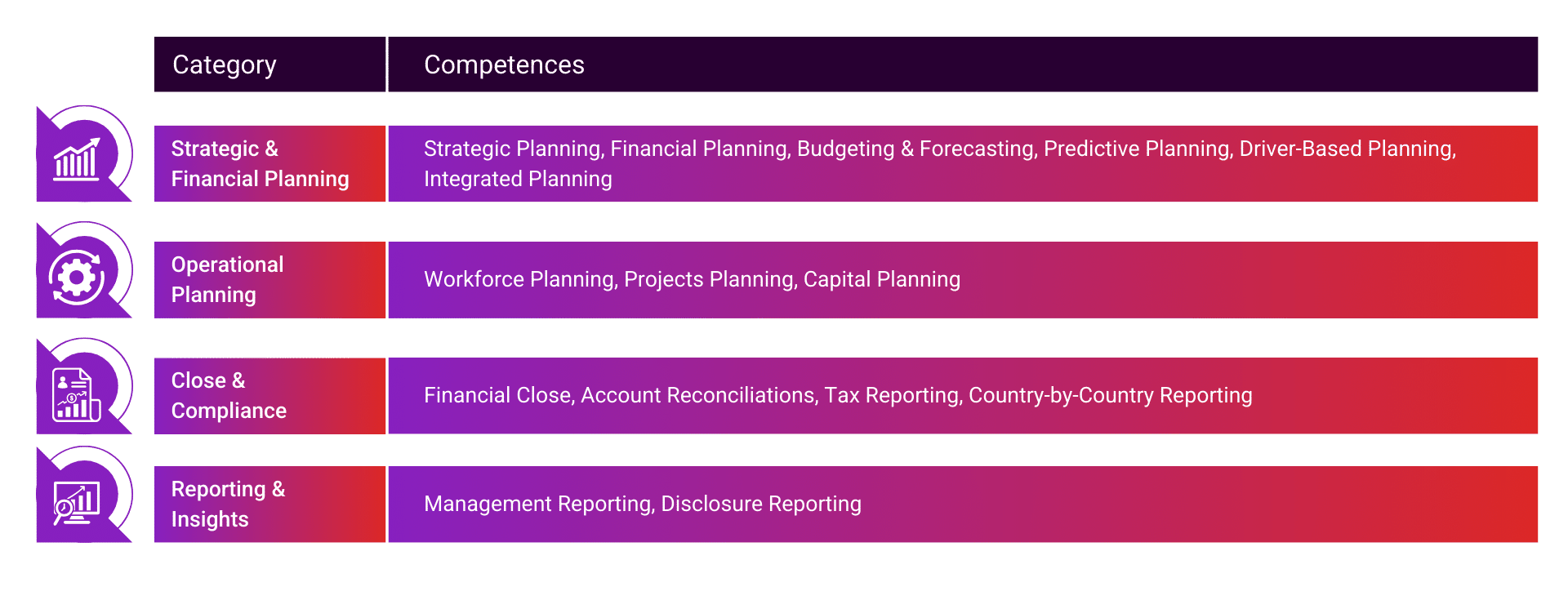
Task: Click the Predictive Planning competence
Action: point(1137,149)
